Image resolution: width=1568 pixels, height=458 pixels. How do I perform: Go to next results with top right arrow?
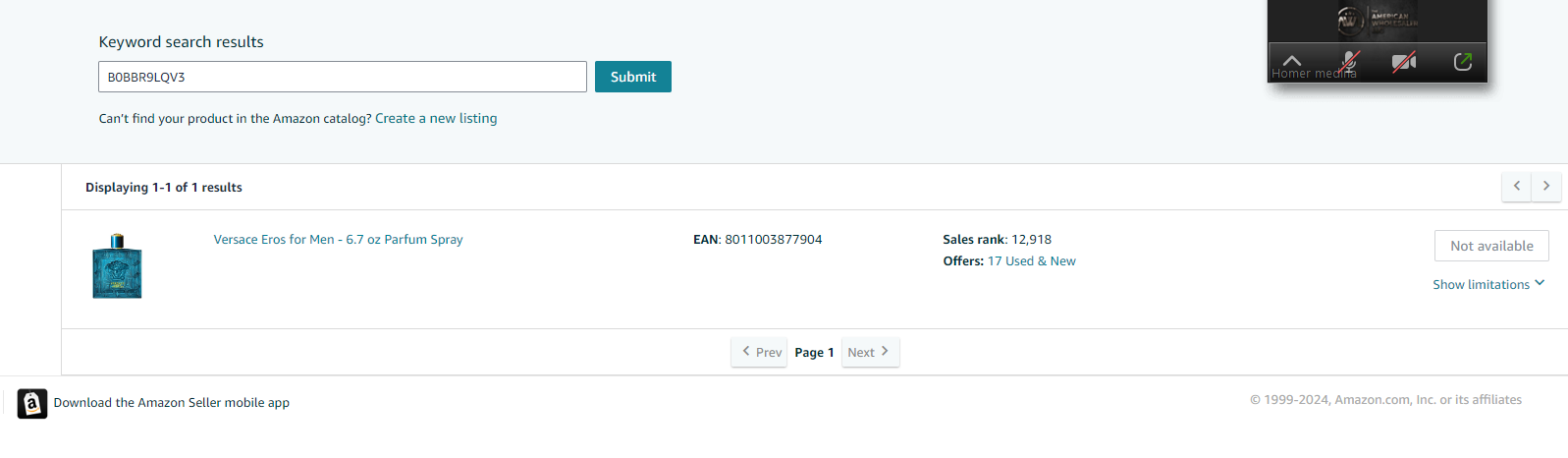click(x=1546, y=186)
